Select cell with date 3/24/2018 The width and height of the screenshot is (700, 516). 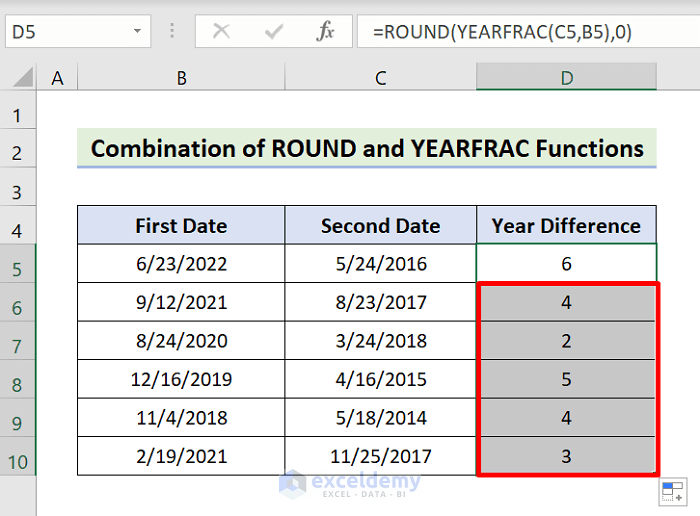coord(380,341)
